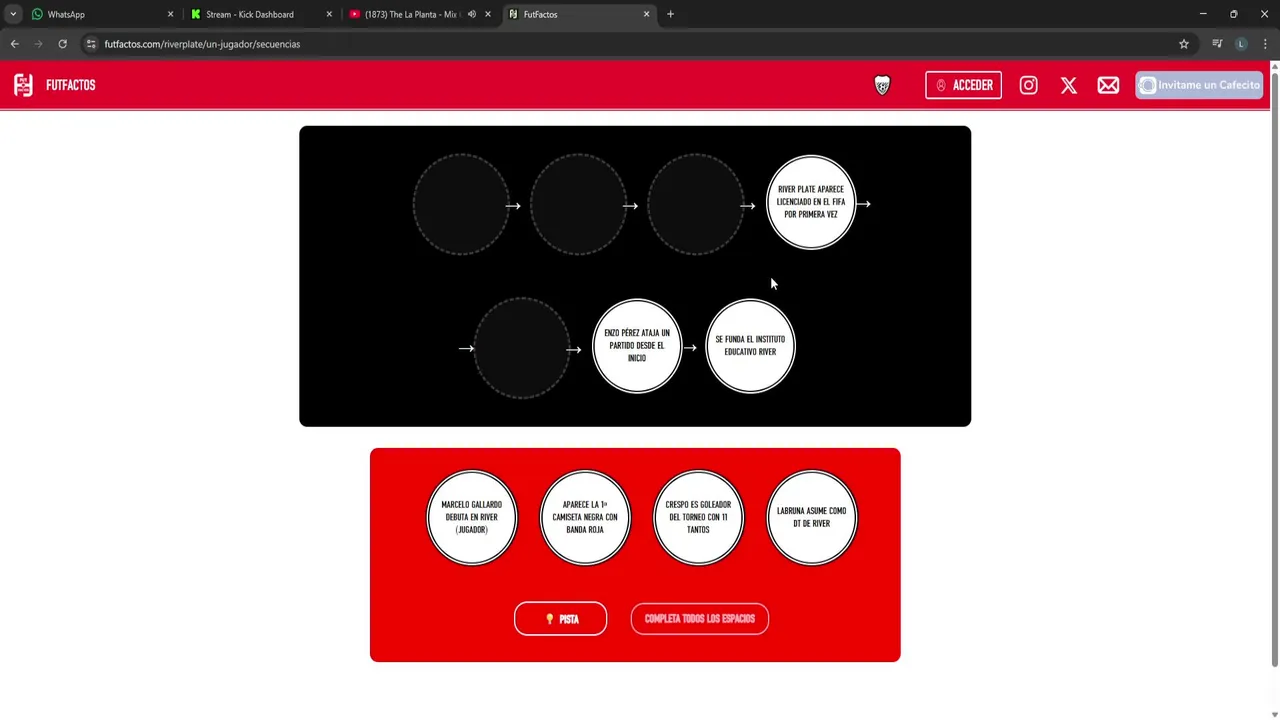
Task: Go back to previous page
Action: [15, 44]
